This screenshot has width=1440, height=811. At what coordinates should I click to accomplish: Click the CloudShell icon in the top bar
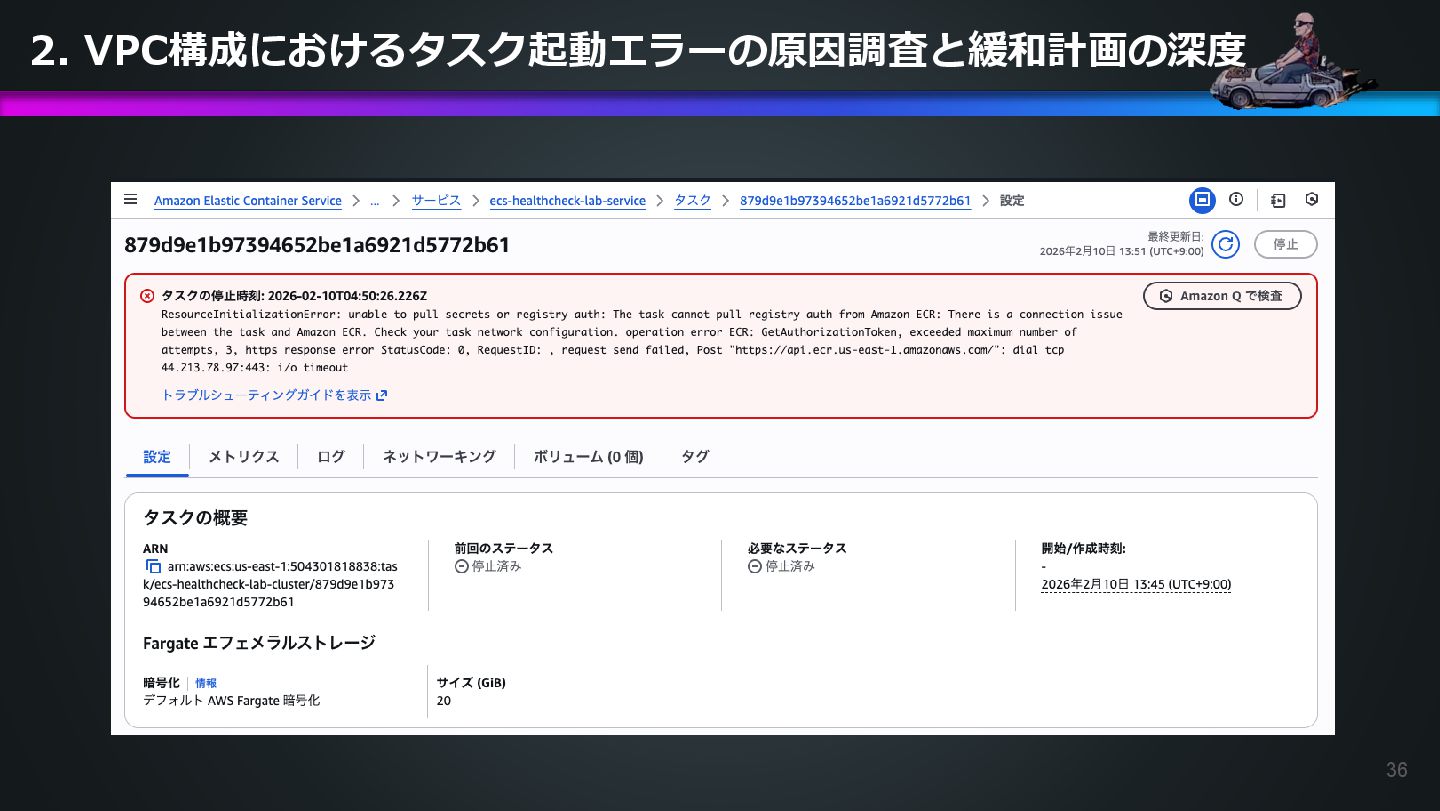coord(1202,200)
